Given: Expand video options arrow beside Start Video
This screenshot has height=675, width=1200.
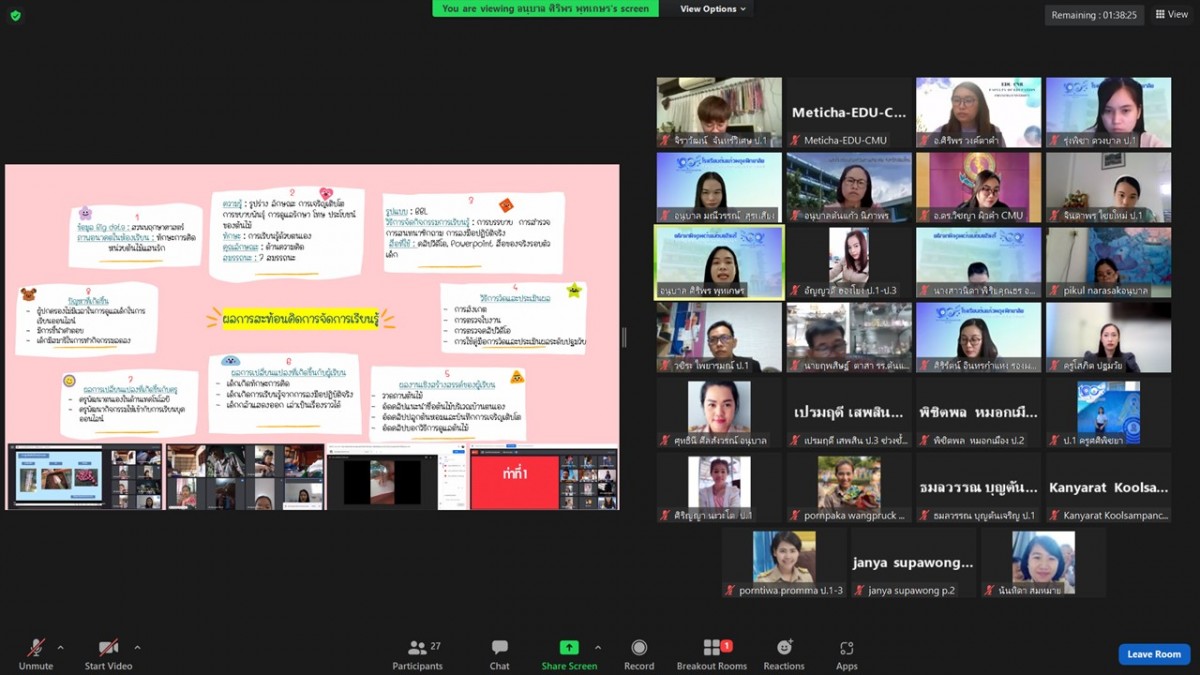Looking at the screenshot, I should point(137,647).
